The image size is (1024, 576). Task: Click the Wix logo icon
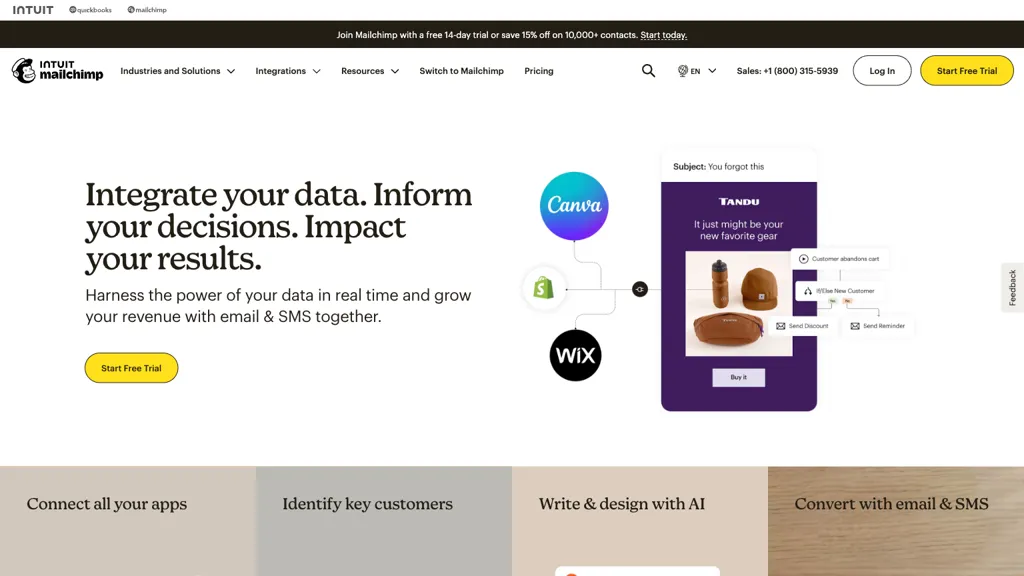(575, 356)
